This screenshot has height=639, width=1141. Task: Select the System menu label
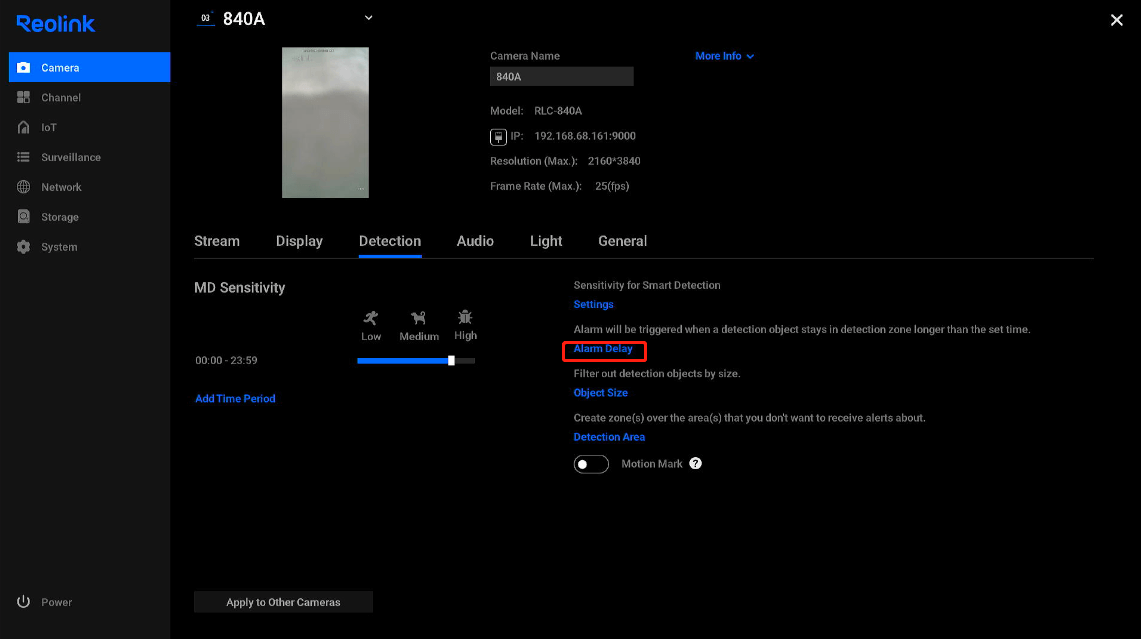tap(59, 247)
